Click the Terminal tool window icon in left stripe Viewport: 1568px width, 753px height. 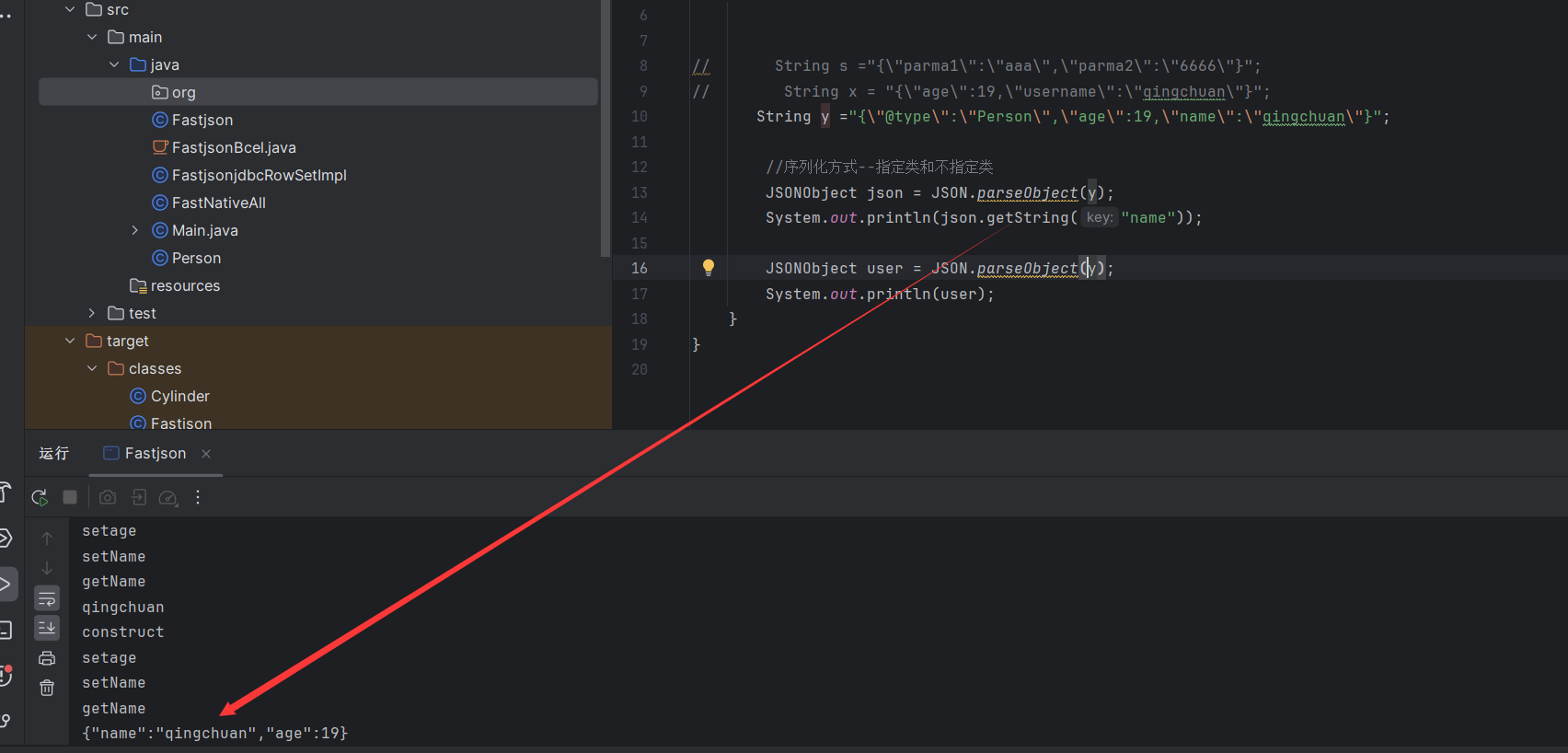click(x=6, y=630)
